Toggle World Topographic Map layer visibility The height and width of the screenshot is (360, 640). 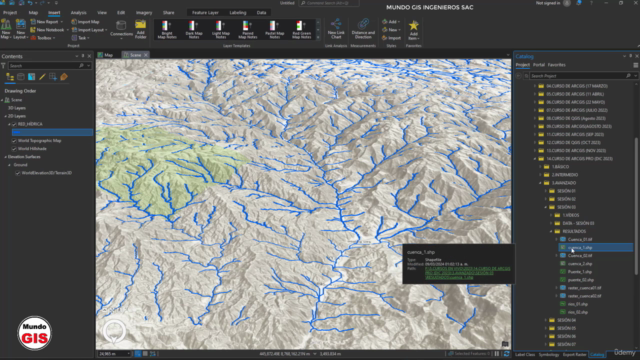click(14, 140)
